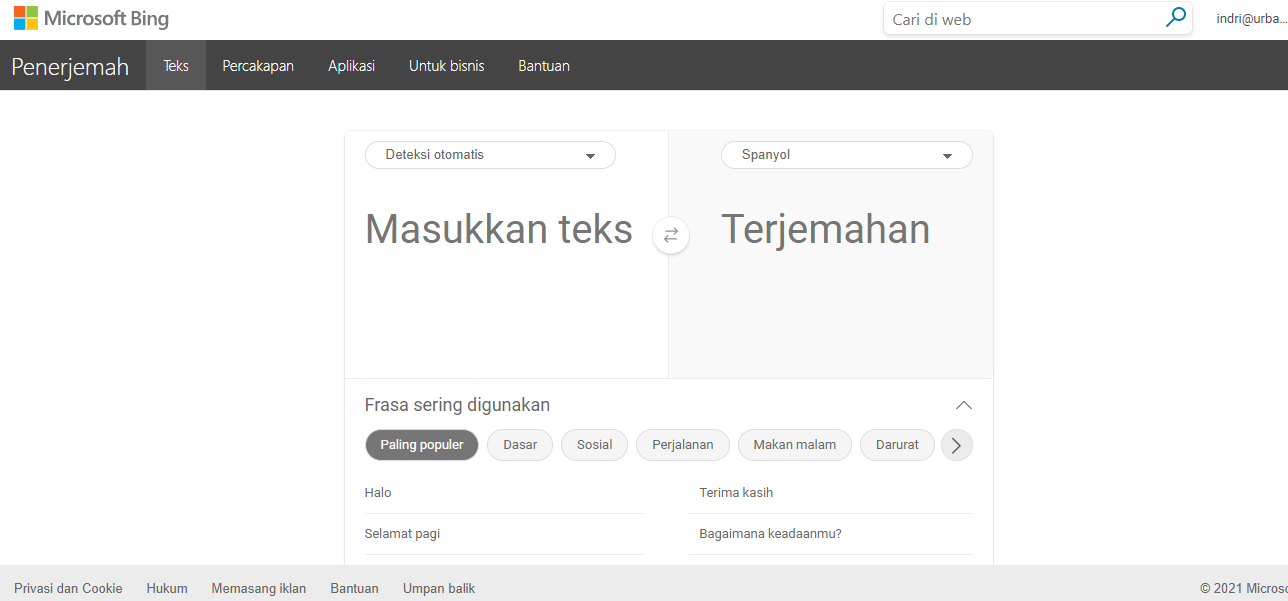The width and height of the screenshot is (1288, 601).
Task: Click the Terima kasih phrase
Action: point(736,493)
